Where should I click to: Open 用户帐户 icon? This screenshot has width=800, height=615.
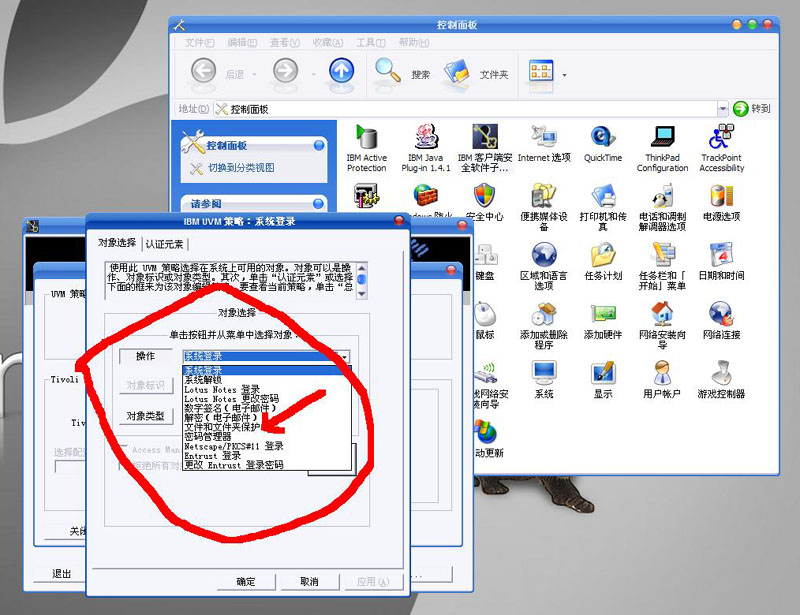click(662, 379)
